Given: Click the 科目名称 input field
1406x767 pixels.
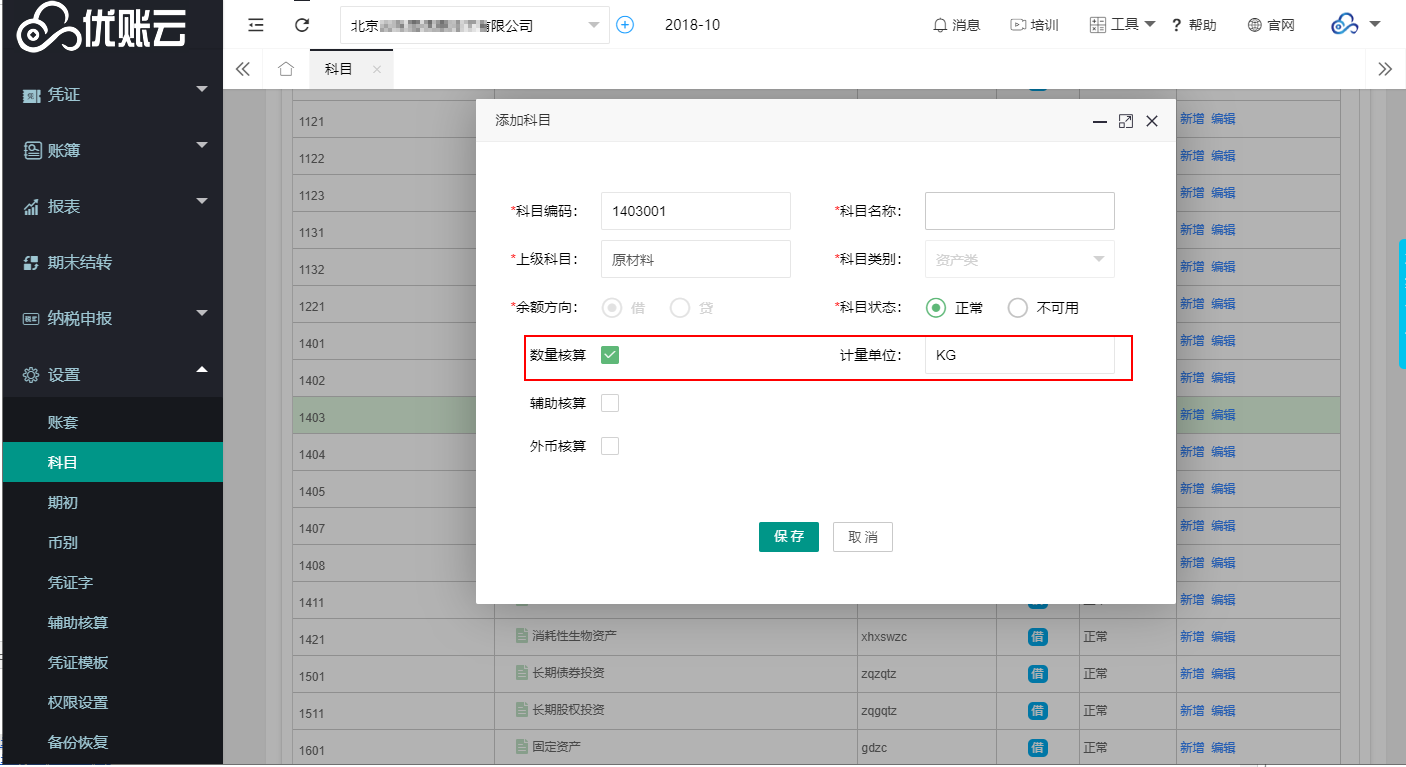Looking at the screenshot, I should click(x=1020, y=211).
